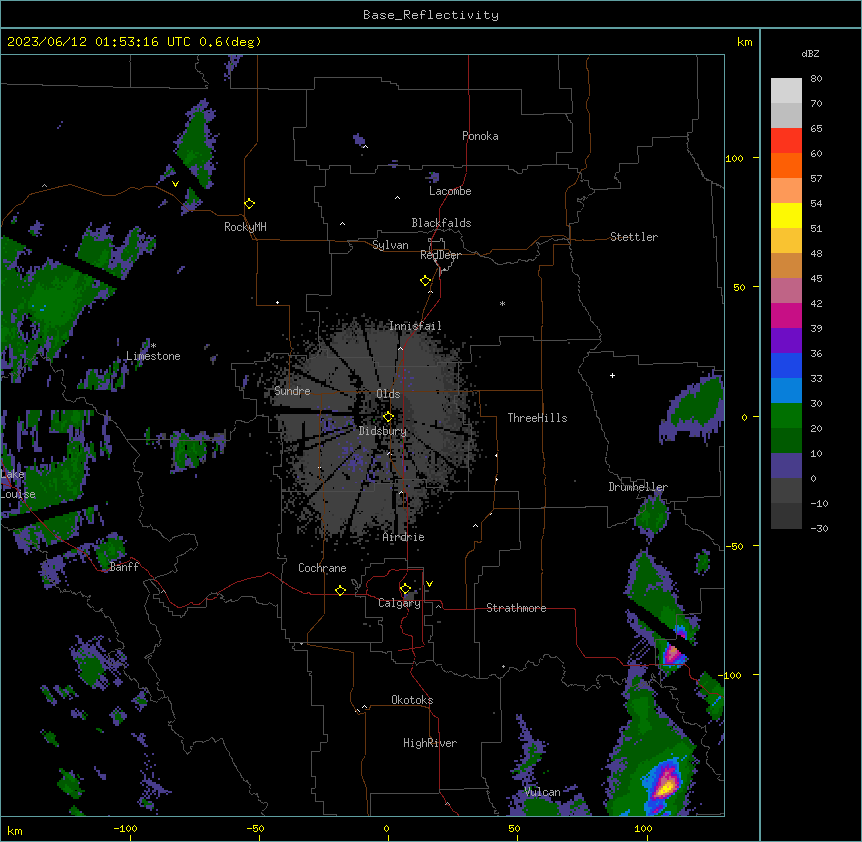The image size is (862, 842).
Task: Click the Okotoks town label
Action: coord(412,700)
